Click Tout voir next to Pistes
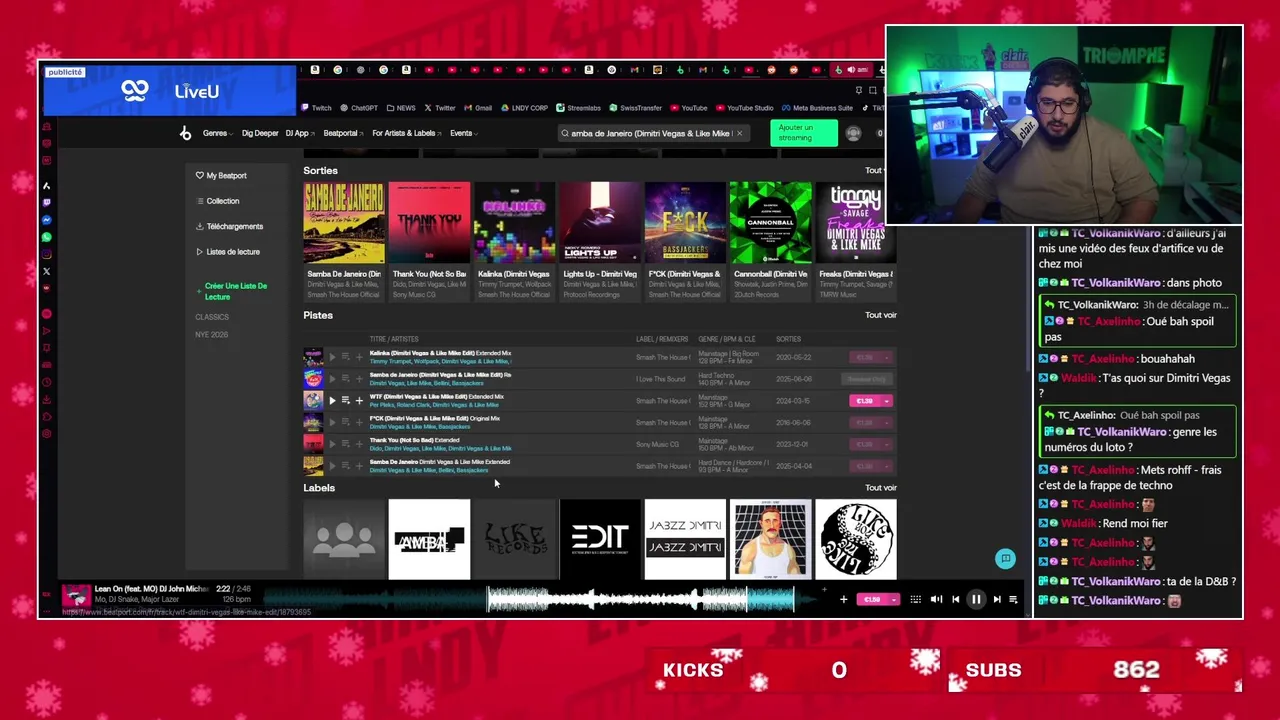 coord(880,315)
